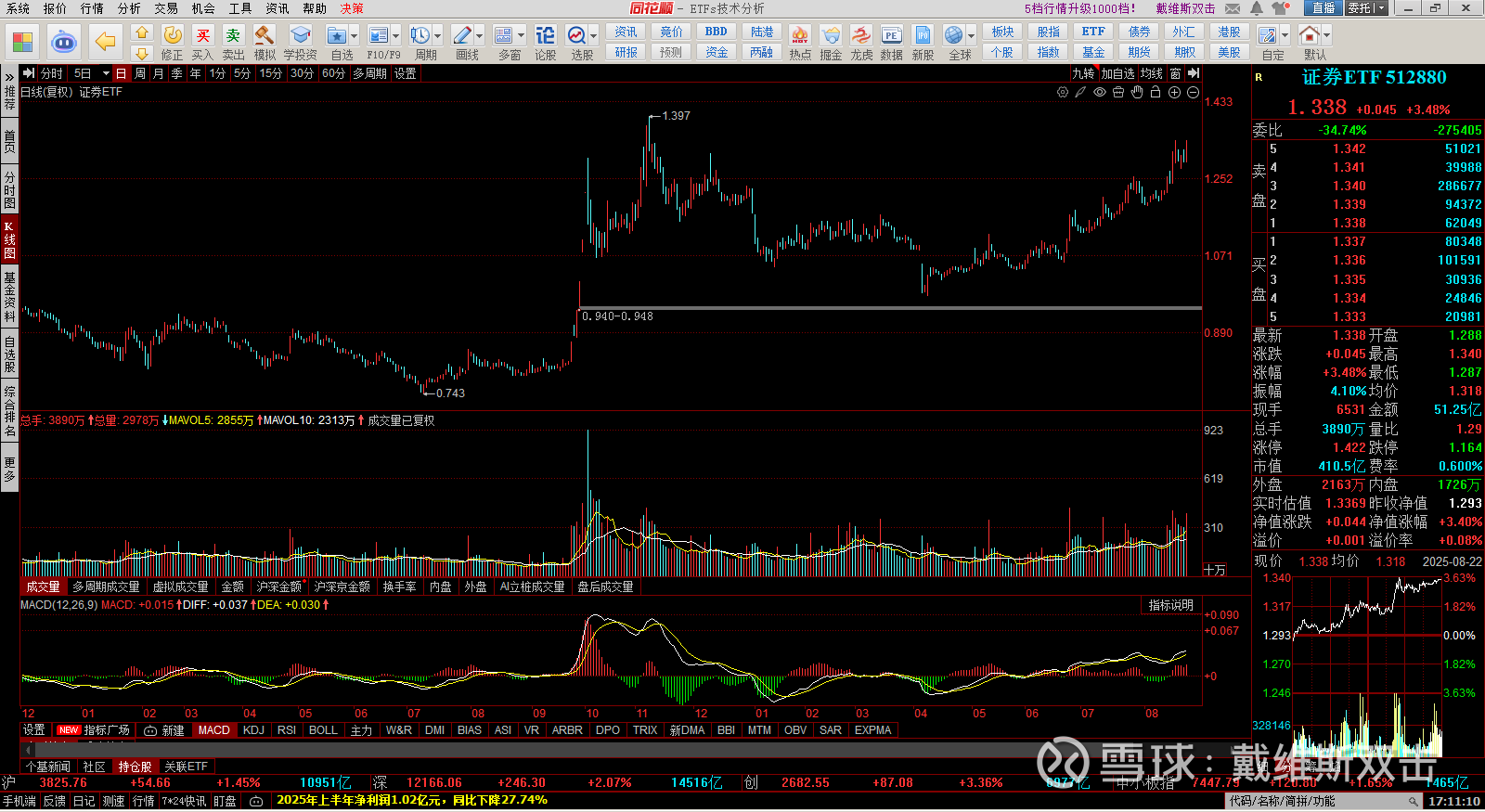Select the KDJ indicator tab

[x=253, y=730]
